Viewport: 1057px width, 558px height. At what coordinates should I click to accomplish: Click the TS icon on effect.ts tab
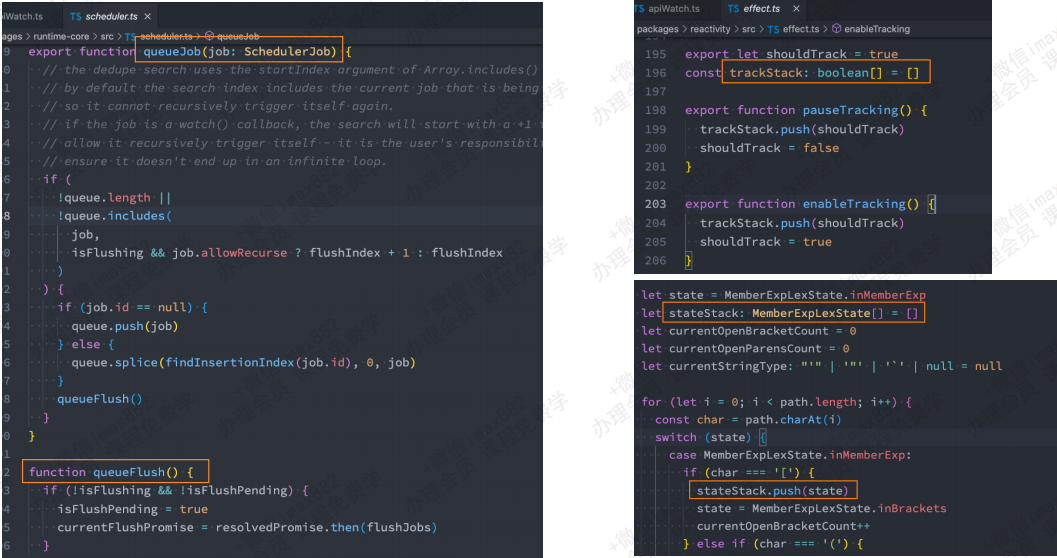[x=733, y=9]
